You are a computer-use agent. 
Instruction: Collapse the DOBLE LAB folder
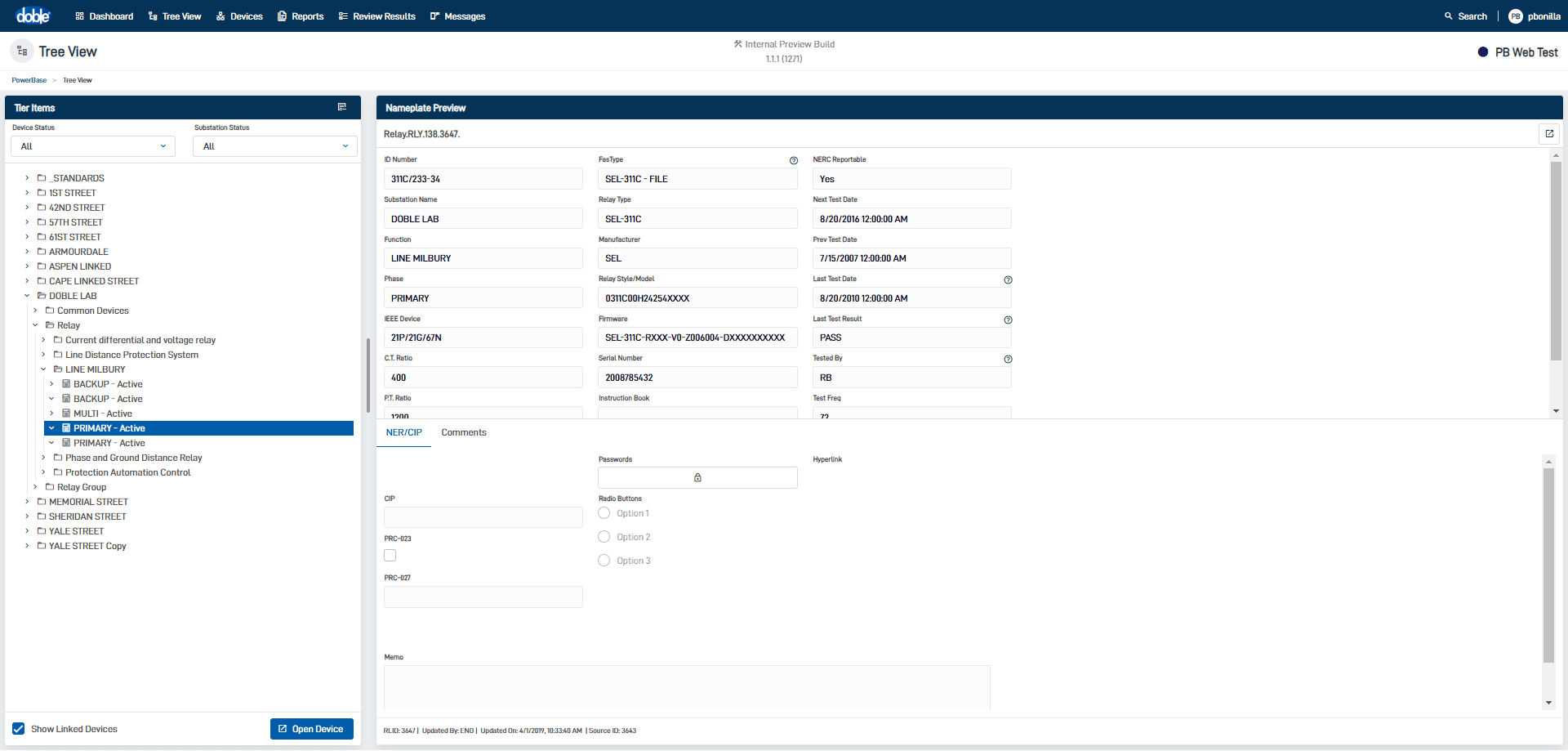27,296
